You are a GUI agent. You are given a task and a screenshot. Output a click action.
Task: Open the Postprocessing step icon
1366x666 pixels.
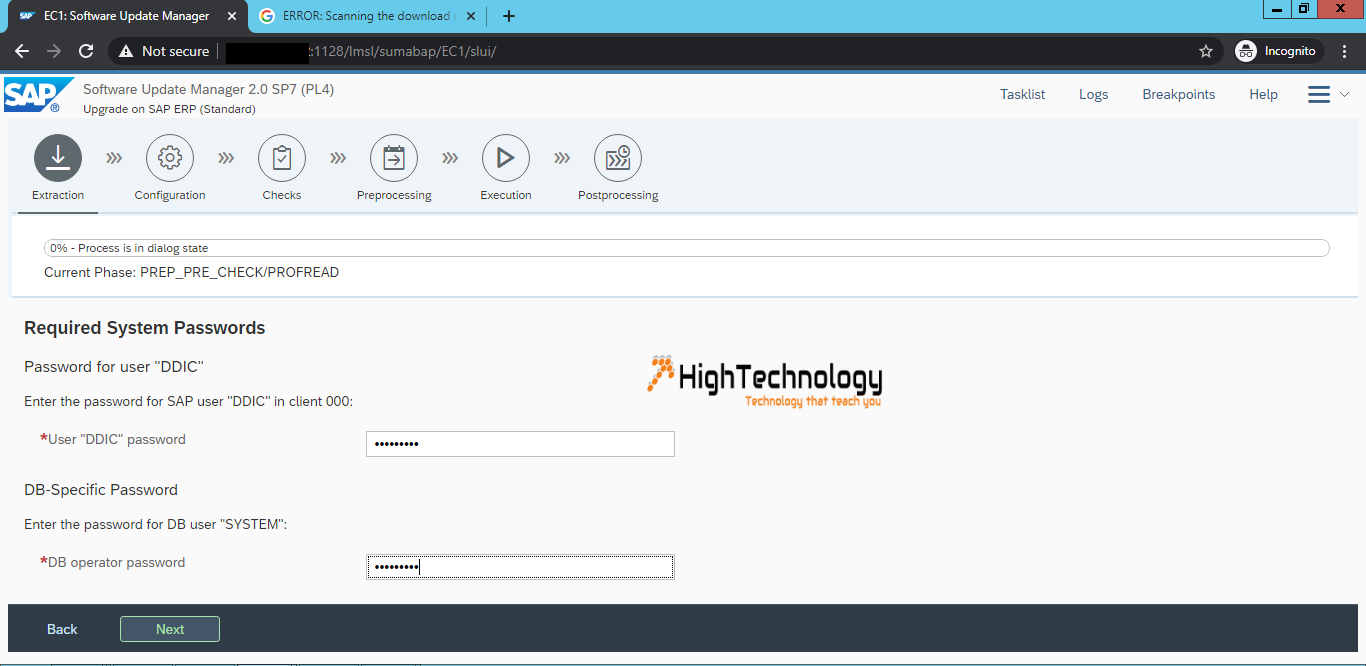point(618,157)
